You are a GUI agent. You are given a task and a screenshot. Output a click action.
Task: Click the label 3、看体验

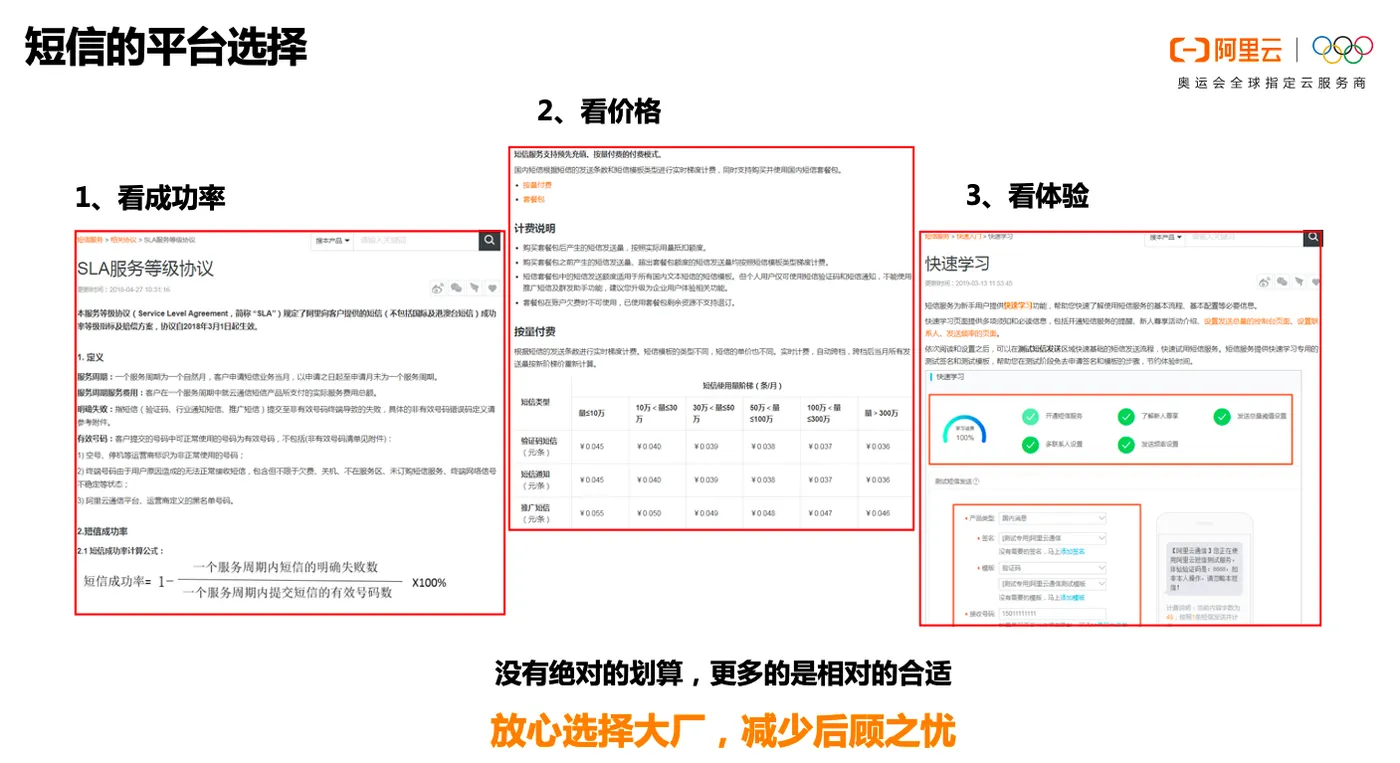click(x=1027, y=195)
